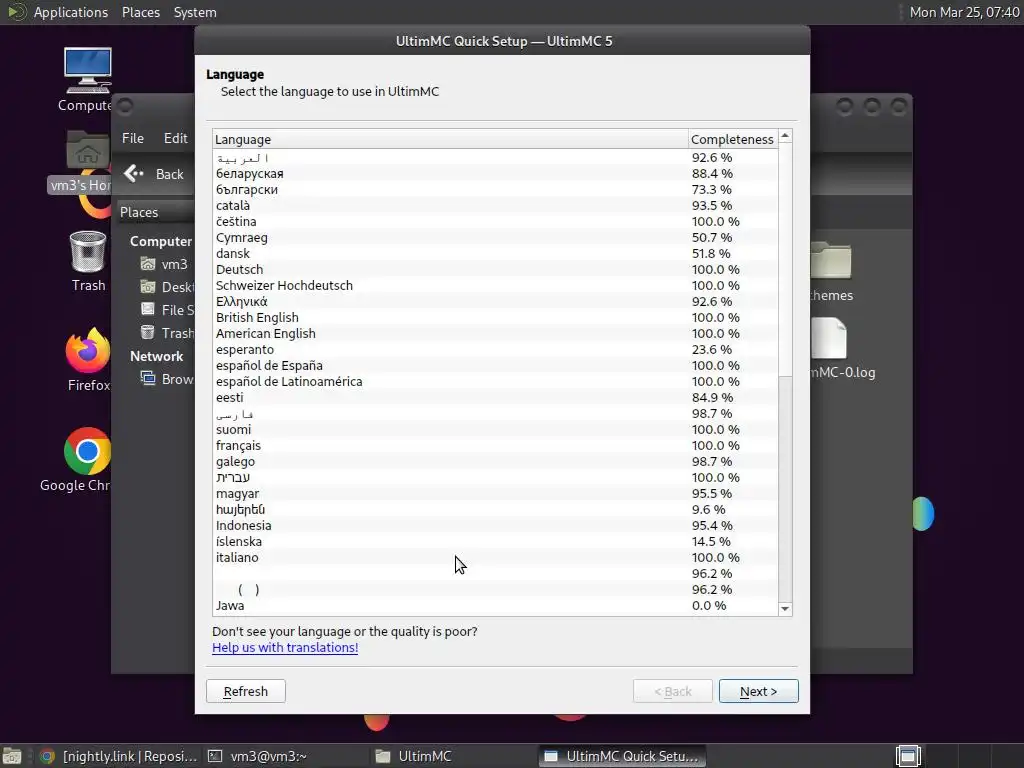
Task: Click the Back button in file manager
Action: [x=154, y=174]
